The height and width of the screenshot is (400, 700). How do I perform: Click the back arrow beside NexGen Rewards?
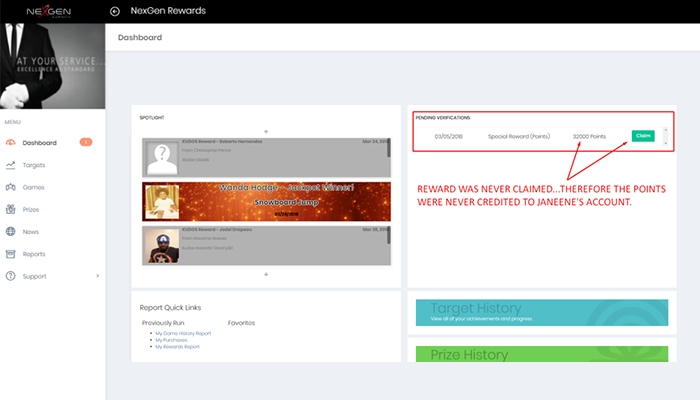point(115,11)
